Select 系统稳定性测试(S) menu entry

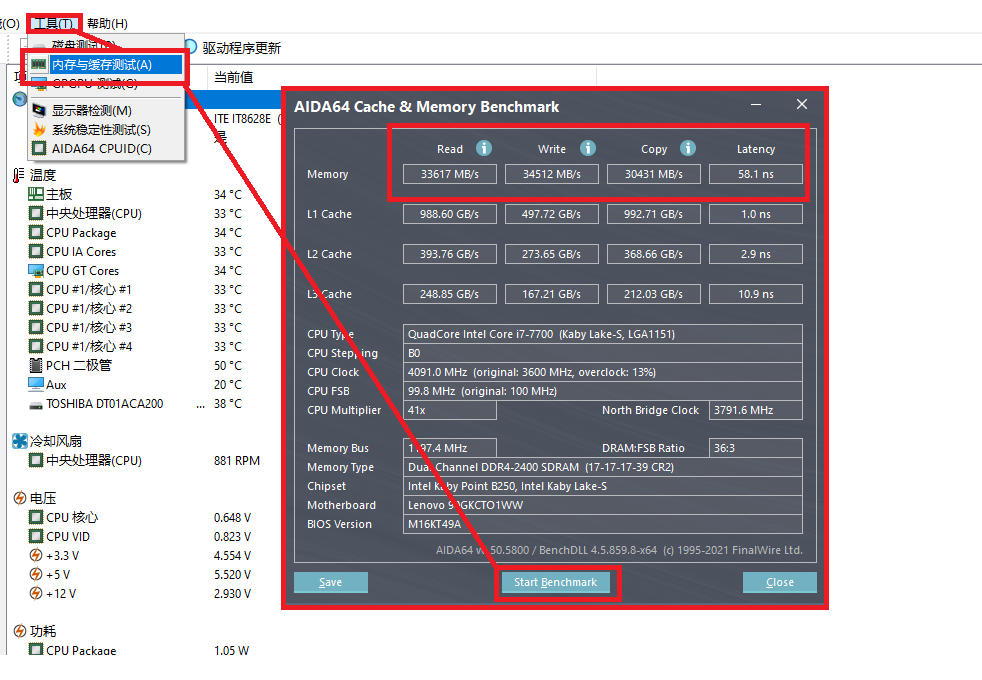coord(101,130)
